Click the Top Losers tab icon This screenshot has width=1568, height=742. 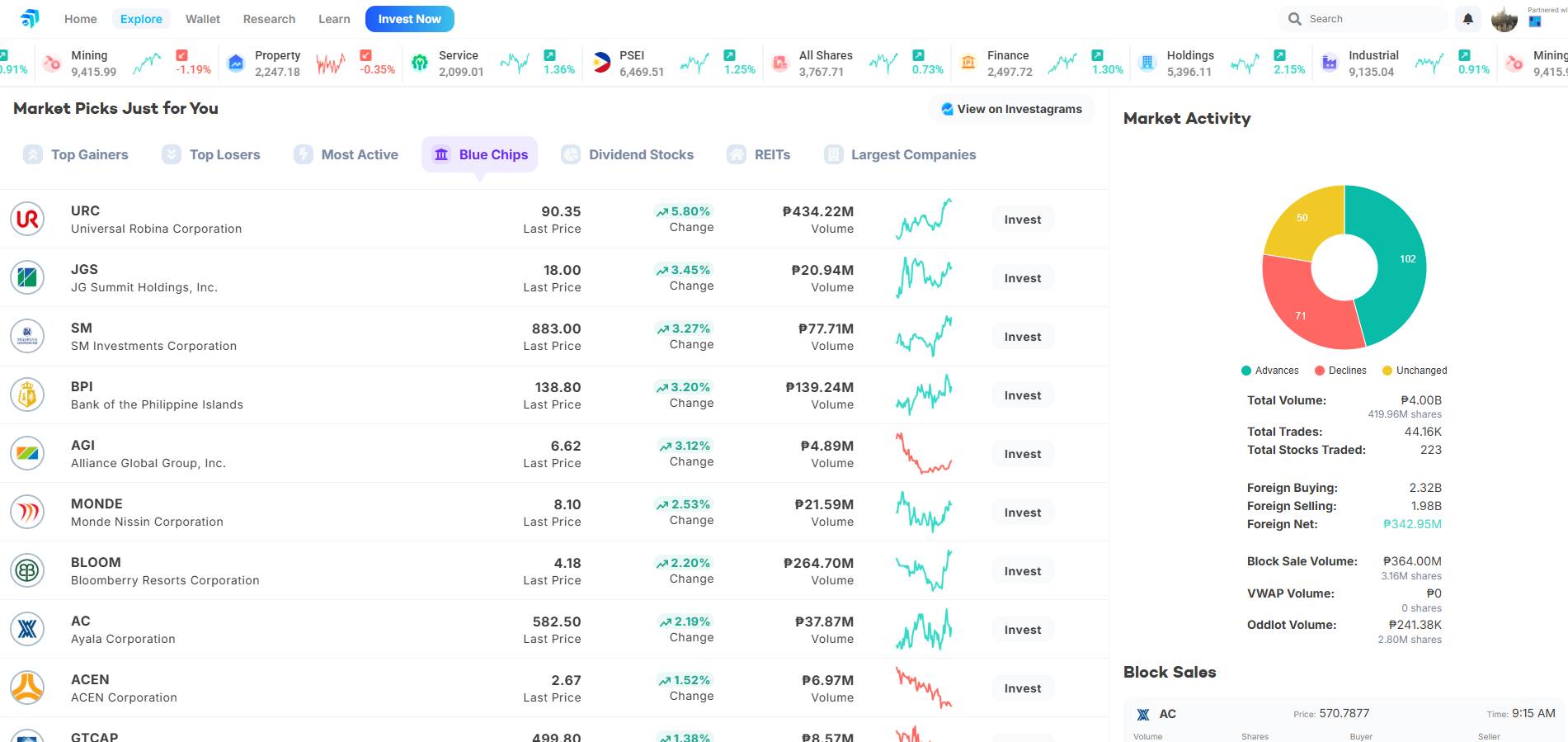click(172, 154)
